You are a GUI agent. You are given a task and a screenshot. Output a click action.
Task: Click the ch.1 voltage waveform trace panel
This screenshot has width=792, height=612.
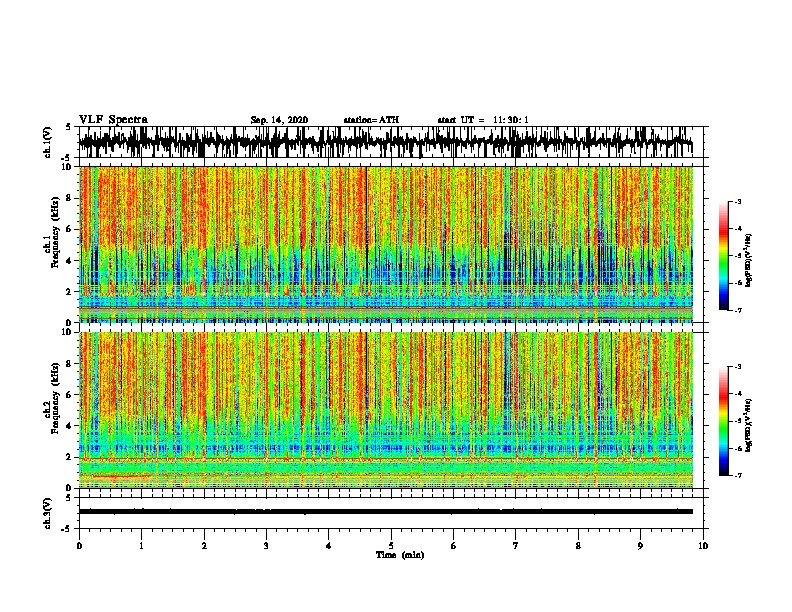(390, 142)
